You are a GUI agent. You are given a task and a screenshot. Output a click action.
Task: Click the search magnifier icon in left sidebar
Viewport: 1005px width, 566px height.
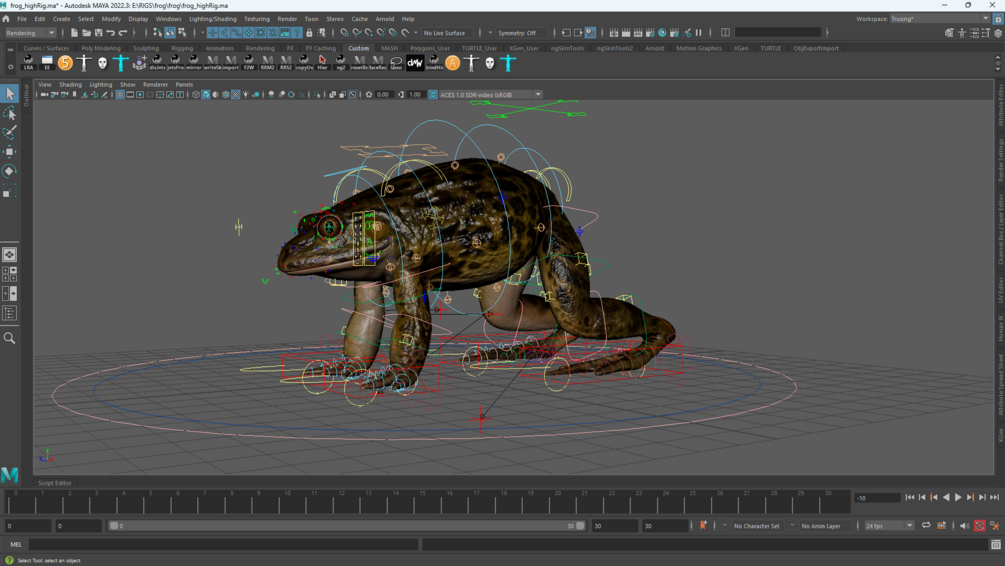click(x=10, y=339)
